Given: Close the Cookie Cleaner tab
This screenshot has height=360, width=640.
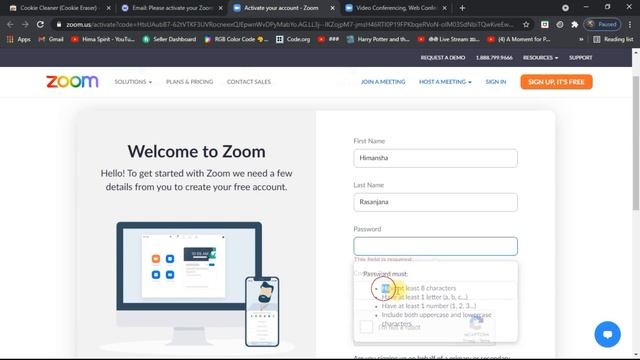Looking at the screenshot, I should [109, 8].
